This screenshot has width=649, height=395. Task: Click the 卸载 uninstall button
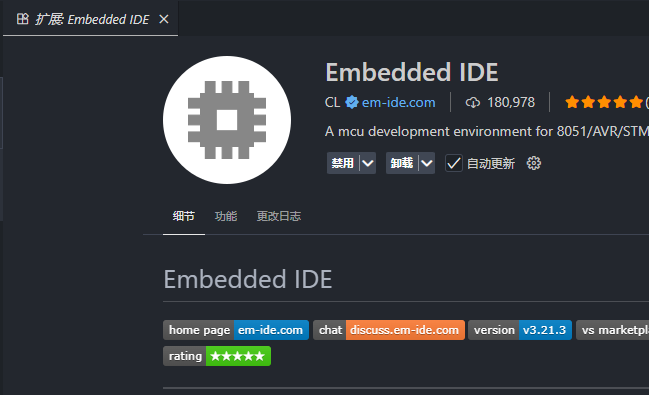pyautogui.click(x=402, y=163)
